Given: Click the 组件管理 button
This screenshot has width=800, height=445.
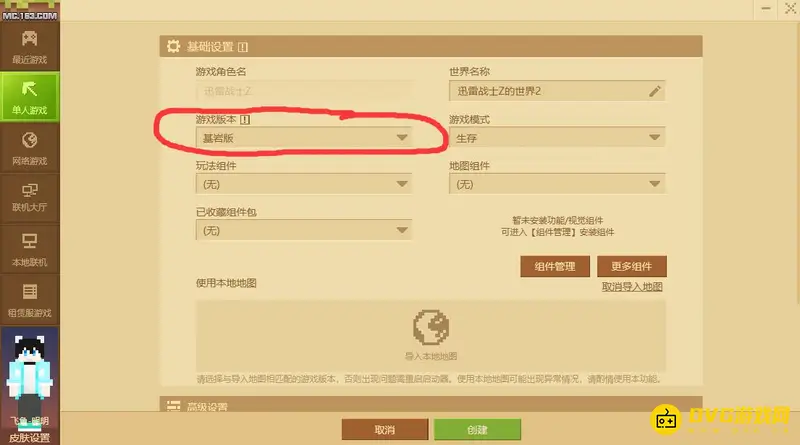Looking at the screenshot, I should 555,266.
